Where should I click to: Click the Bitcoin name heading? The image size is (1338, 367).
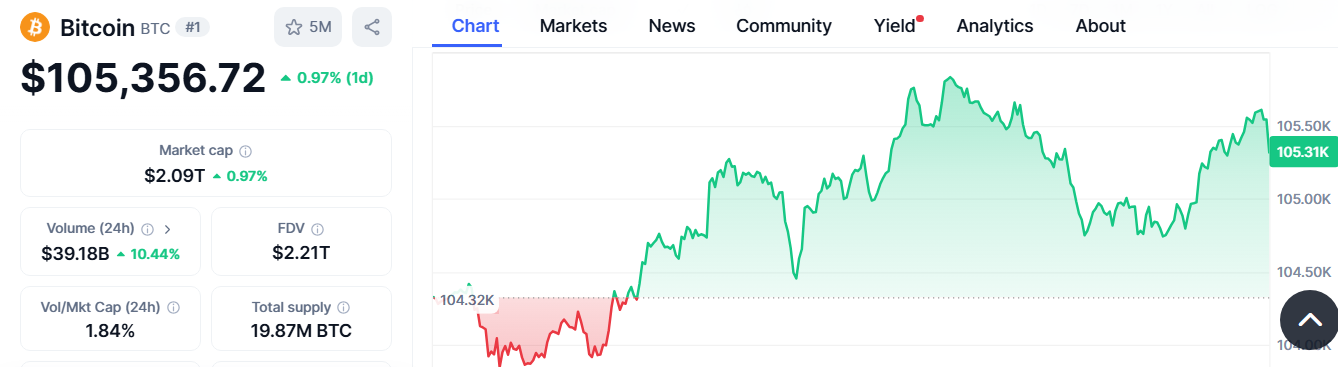pos(97,27)
